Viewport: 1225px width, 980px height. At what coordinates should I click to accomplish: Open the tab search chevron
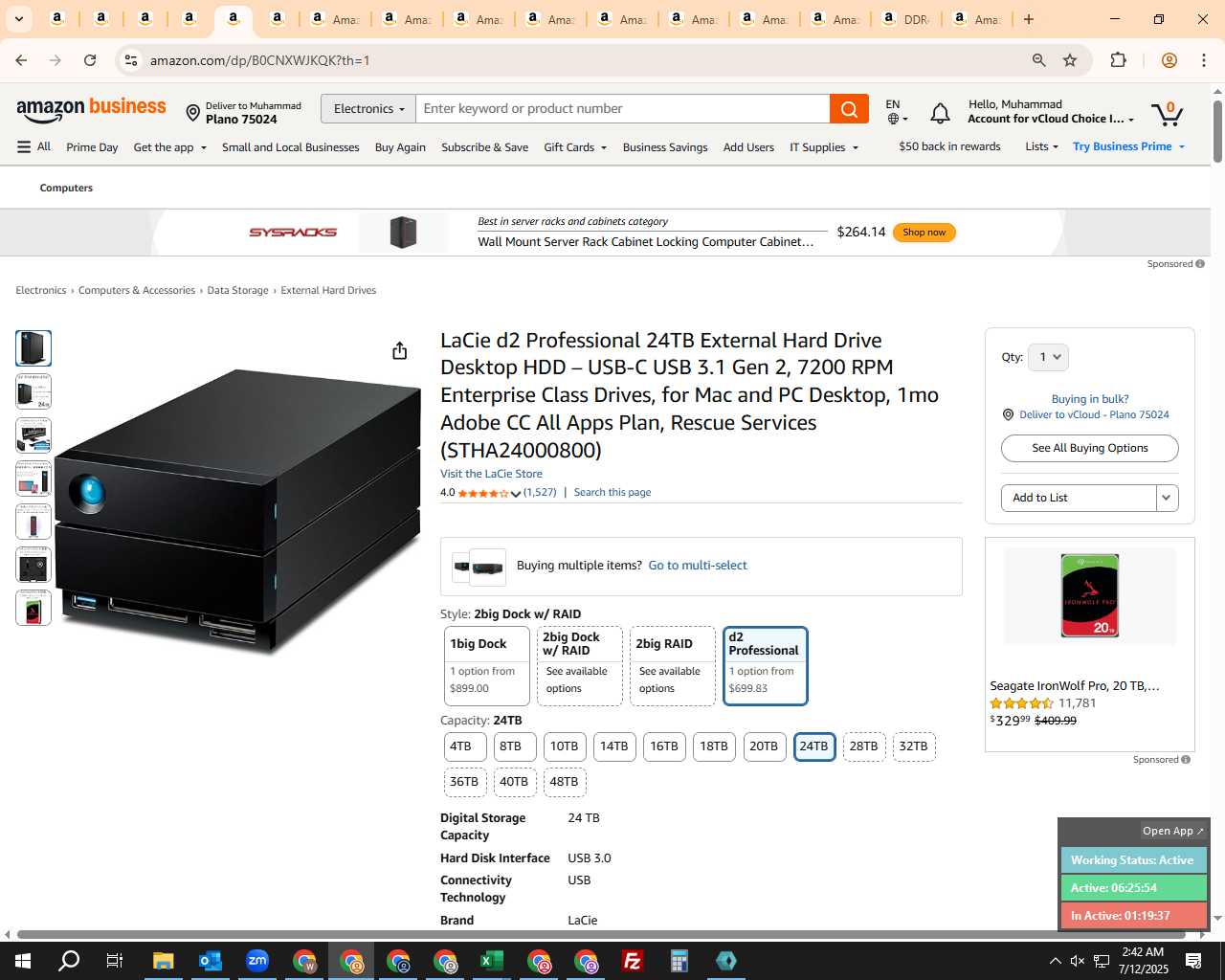(x=18, y=19)
